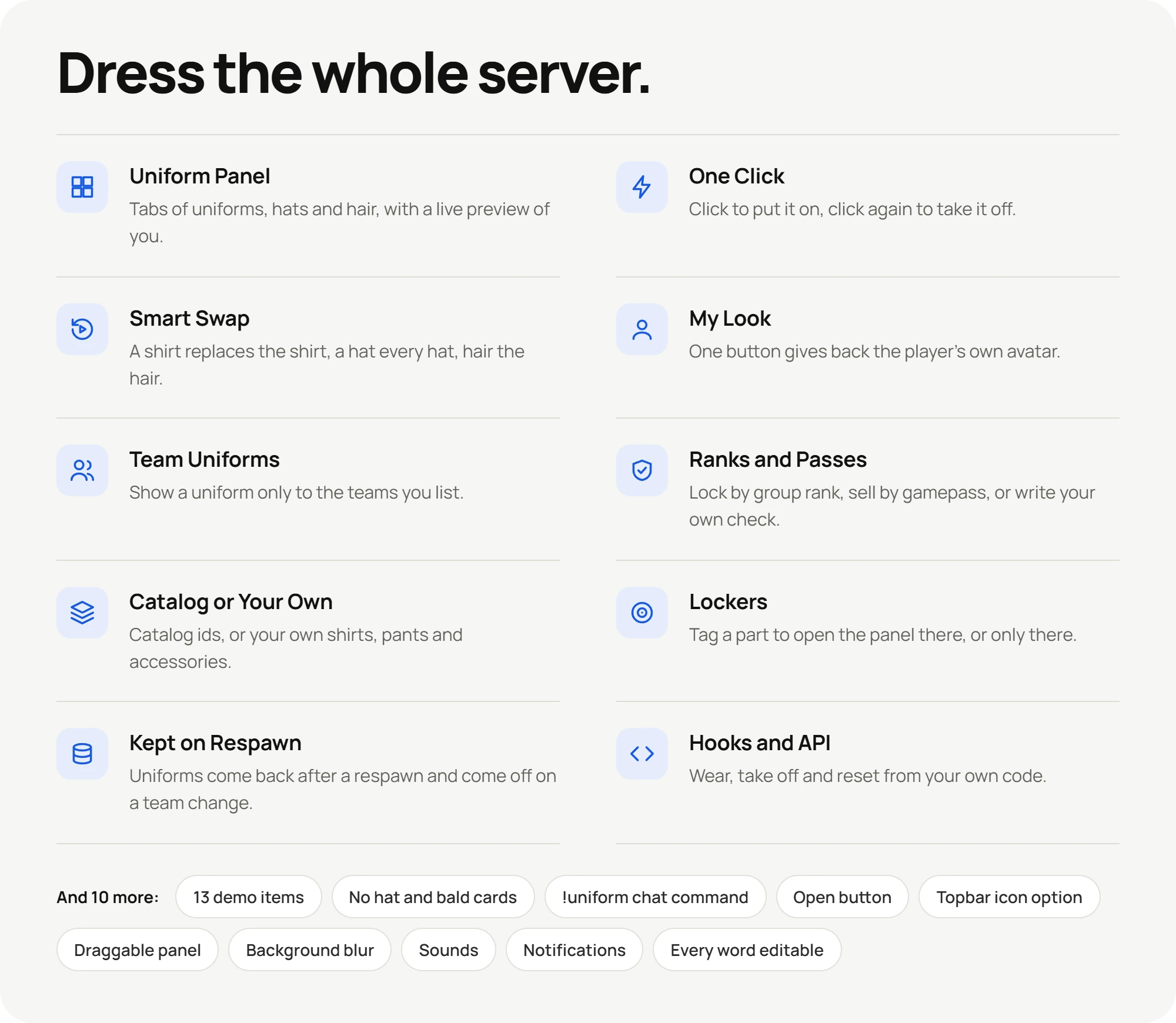
Task: Click the Catalog or Your Own heading
Action: (231, 602)
